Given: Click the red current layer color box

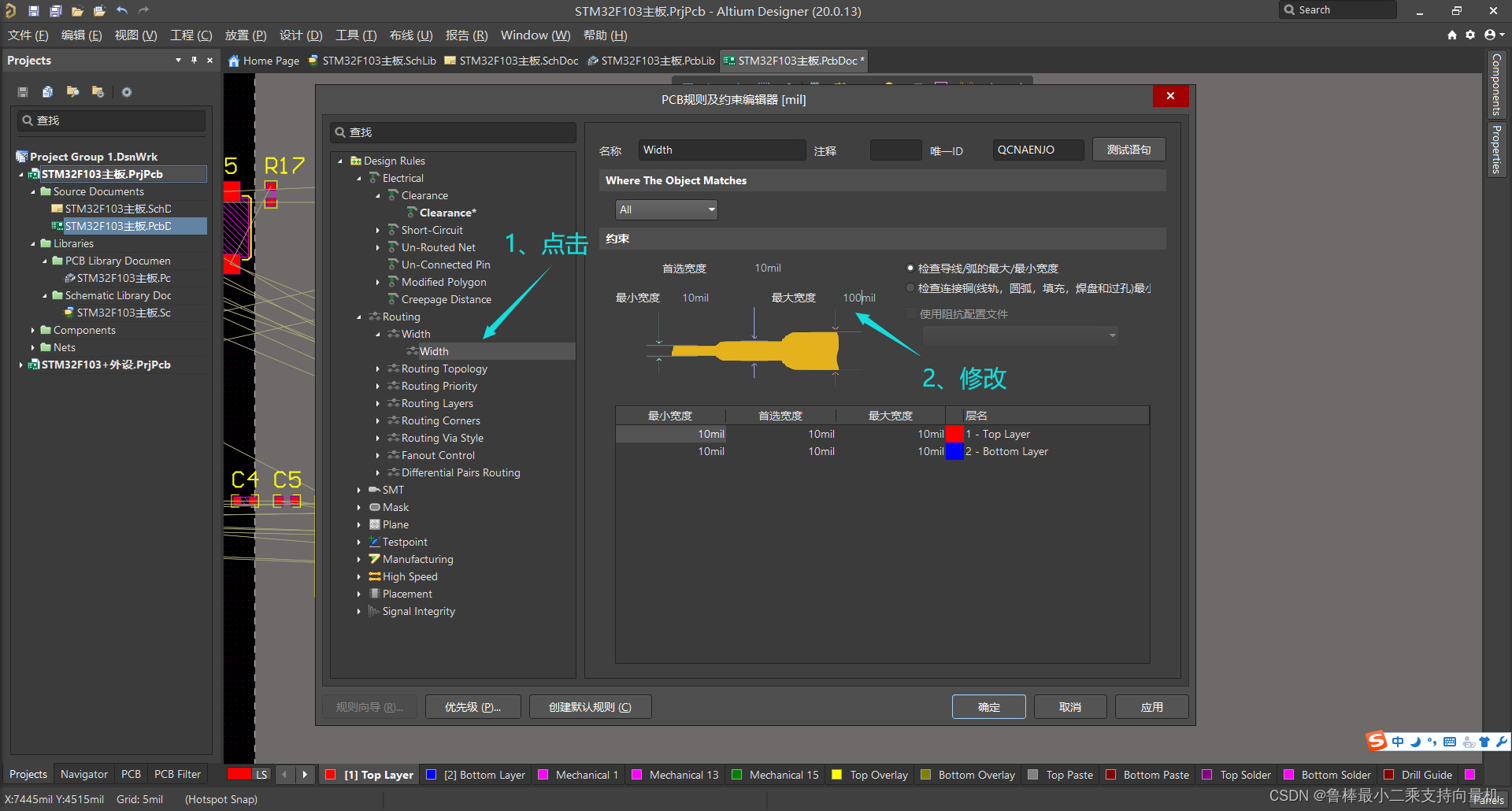Looking at the screenshot, I should tap(239, 775).
